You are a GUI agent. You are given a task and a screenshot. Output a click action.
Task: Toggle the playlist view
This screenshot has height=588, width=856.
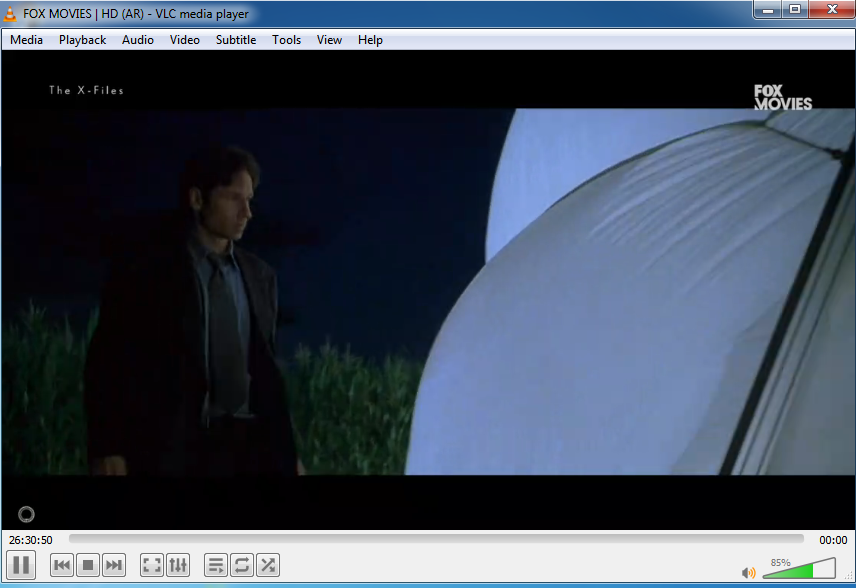point(216,565)
